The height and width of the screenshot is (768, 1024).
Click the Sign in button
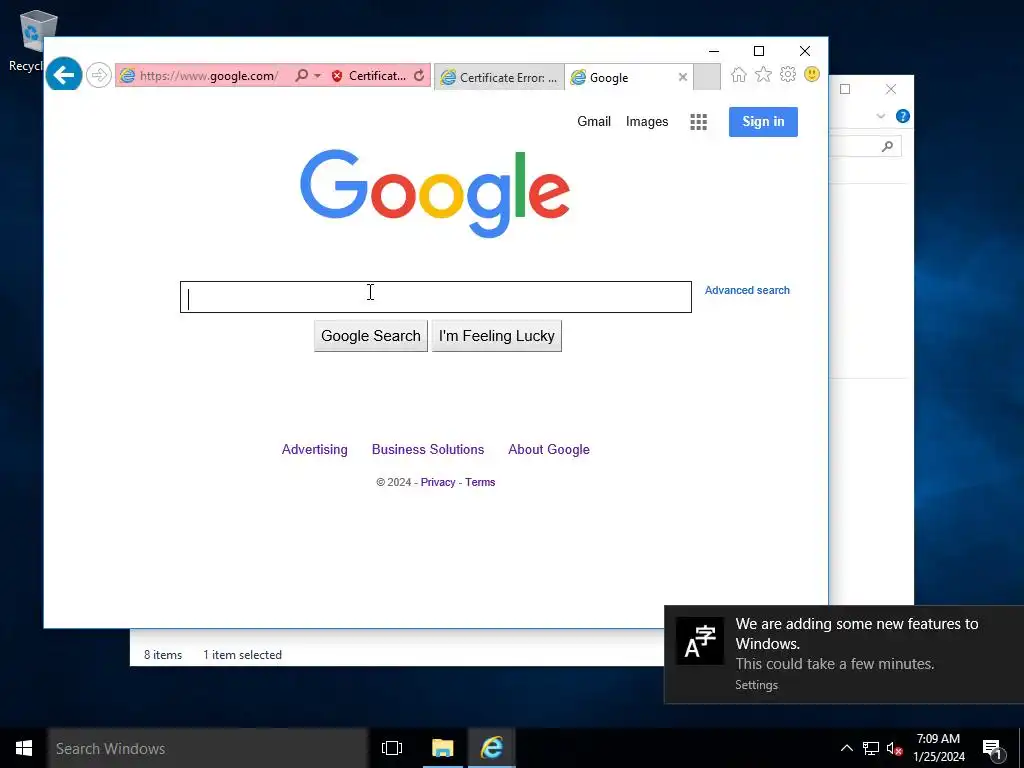763,121
